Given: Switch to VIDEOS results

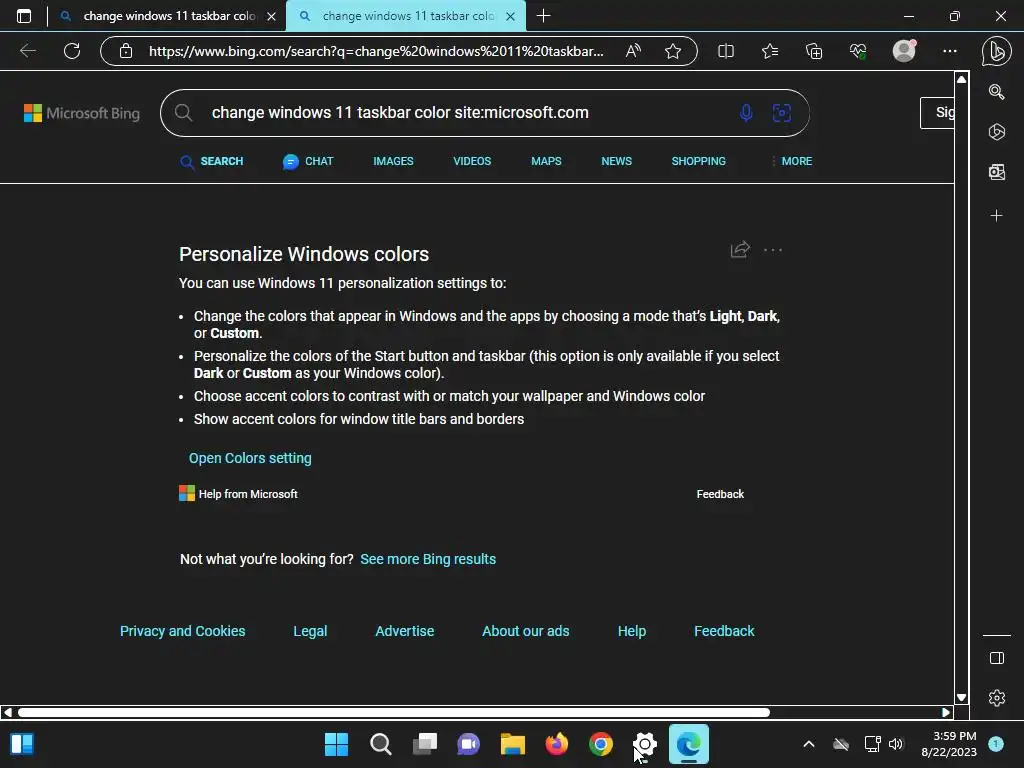Looking at the screenshot, I should [x=472, y=161].
